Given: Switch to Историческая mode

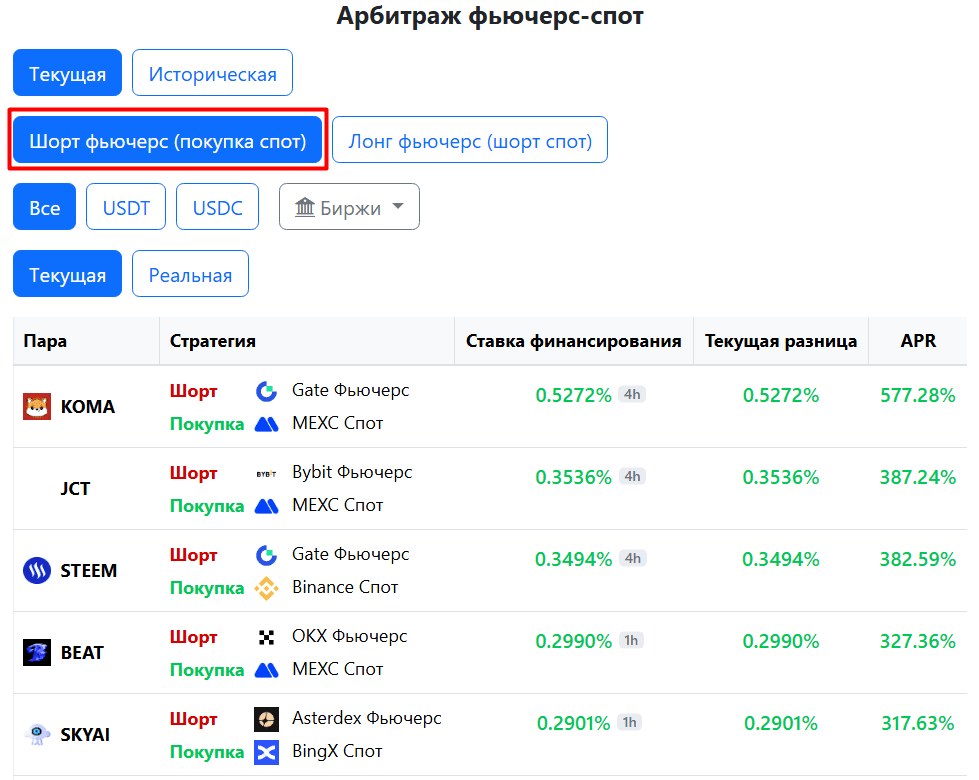Looking at the screenshot, I should click(212, 72).
